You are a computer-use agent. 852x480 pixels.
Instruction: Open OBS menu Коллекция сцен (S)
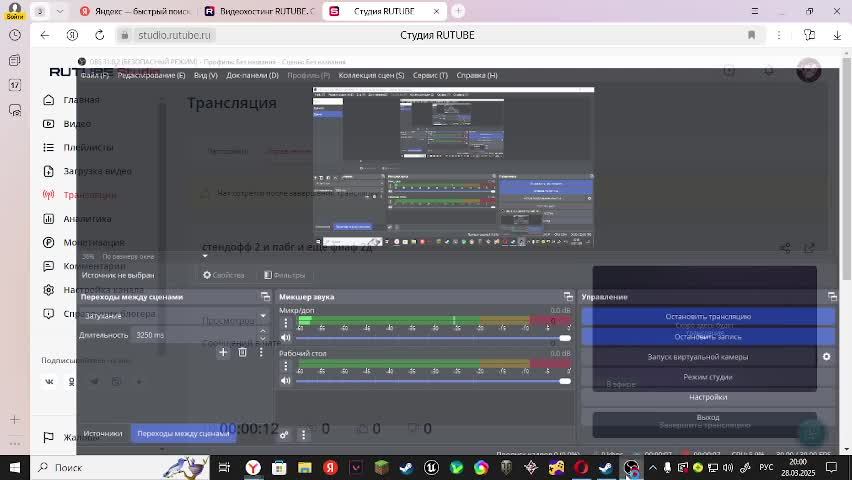pyautogui.click(x=371, y=75)
